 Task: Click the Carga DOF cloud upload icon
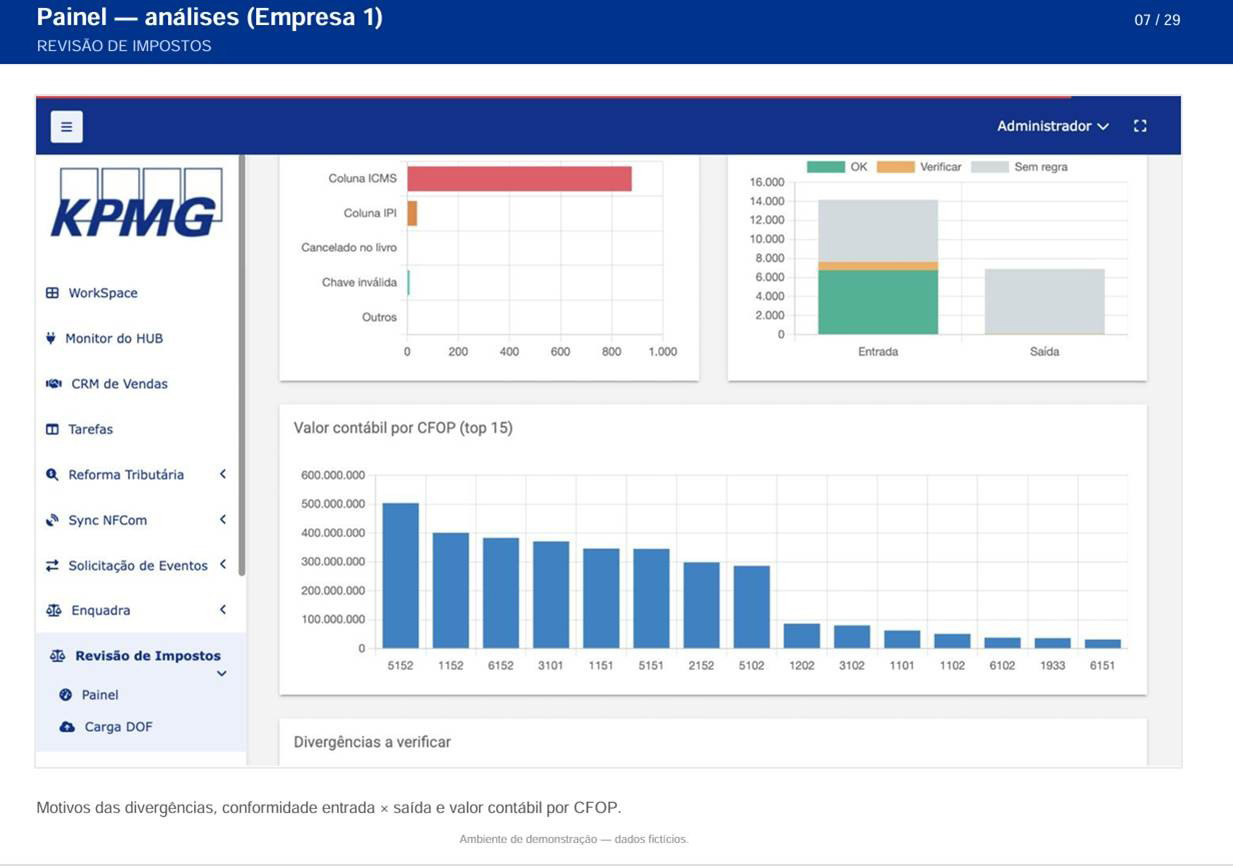[x=68, y=727]
